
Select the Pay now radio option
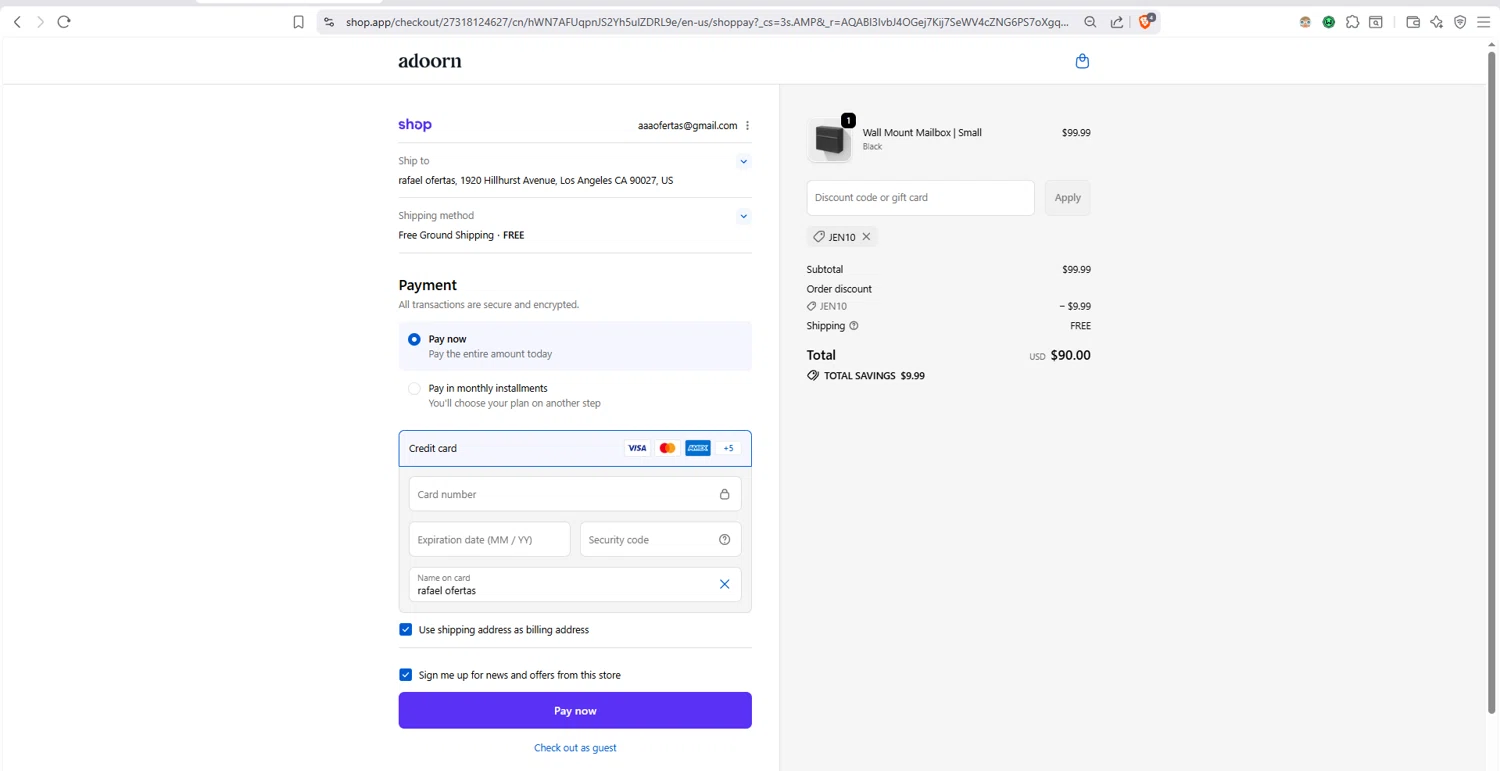(x=414, y=340)
